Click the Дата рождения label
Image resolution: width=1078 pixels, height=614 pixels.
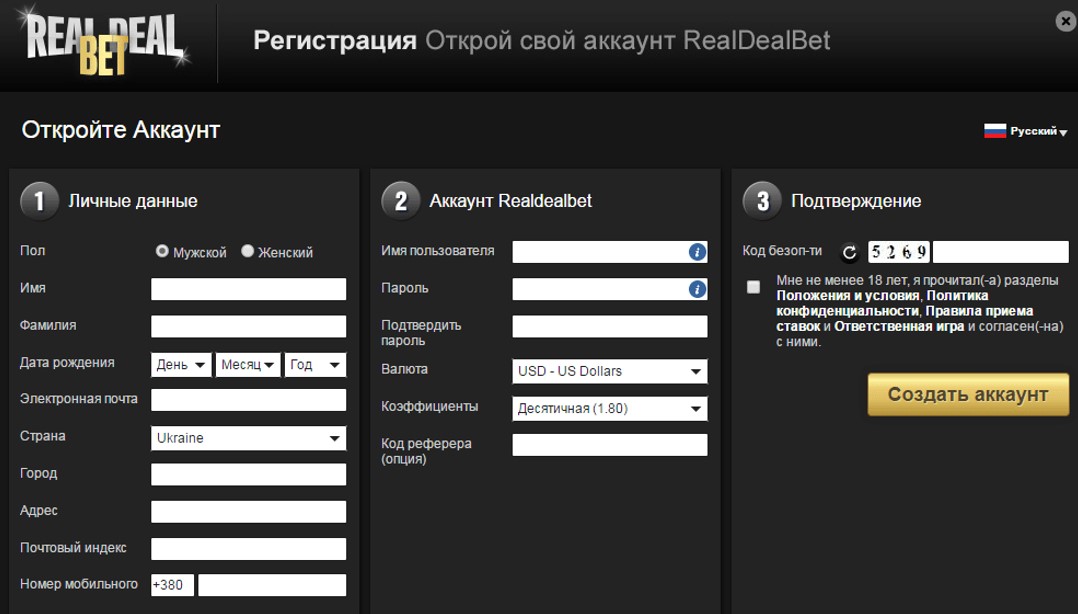click(67, 363)
